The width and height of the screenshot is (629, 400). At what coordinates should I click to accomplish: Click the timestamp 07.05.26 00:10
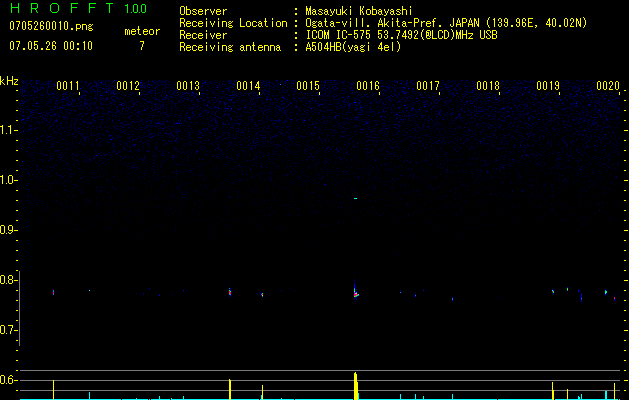[51, 46]
